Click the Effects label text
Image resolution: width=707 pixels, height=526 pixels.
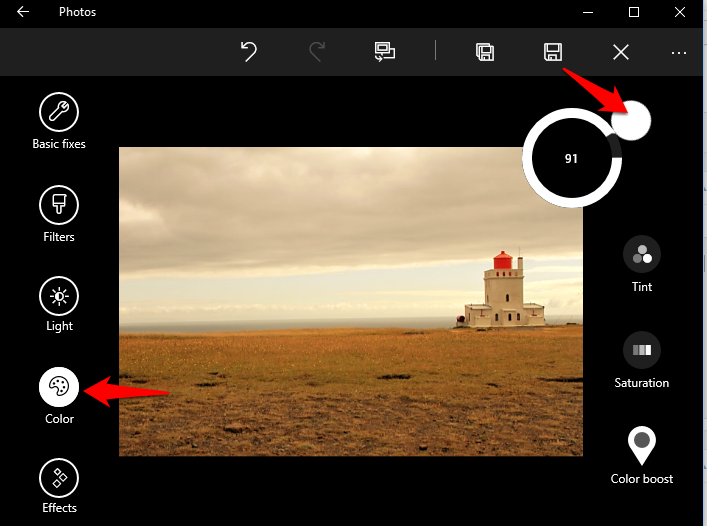pos(60,508)
